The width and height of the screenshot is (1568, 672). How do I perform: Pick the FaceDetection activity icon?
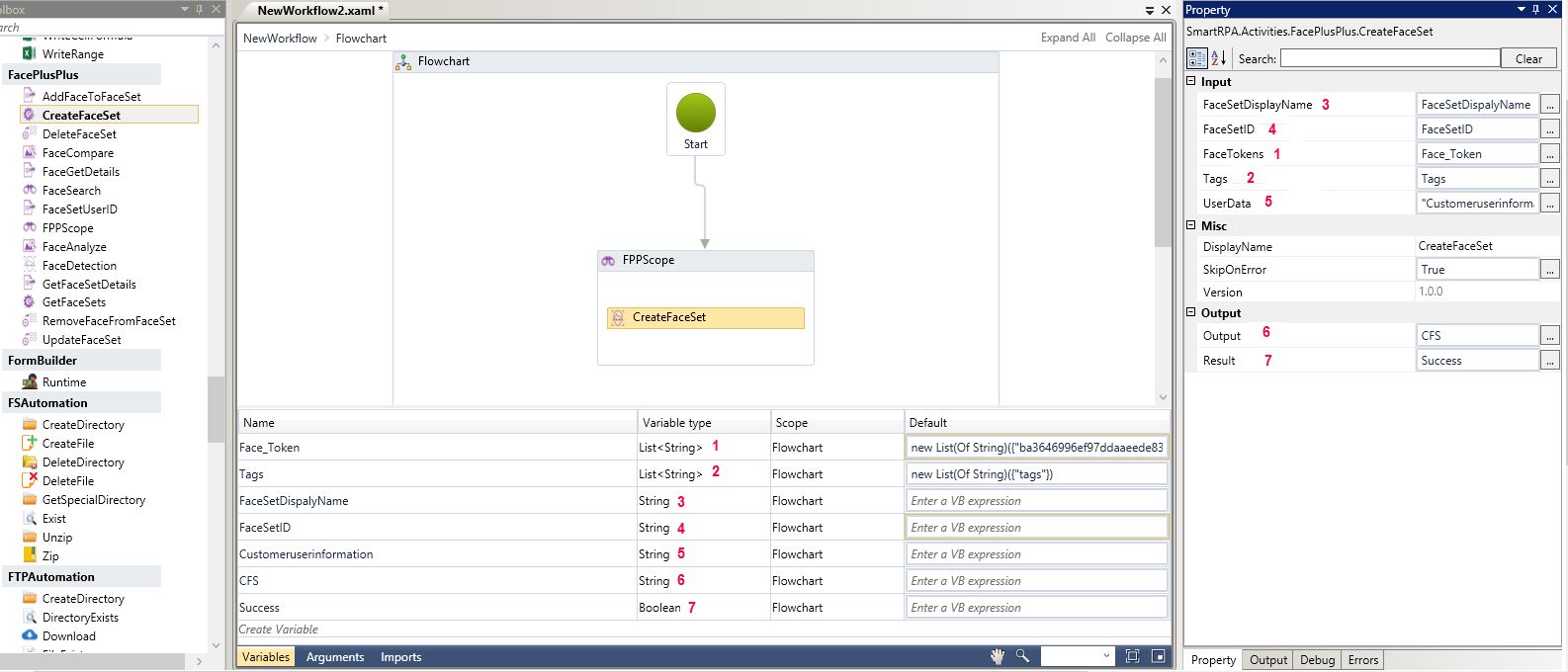[30, 266]
